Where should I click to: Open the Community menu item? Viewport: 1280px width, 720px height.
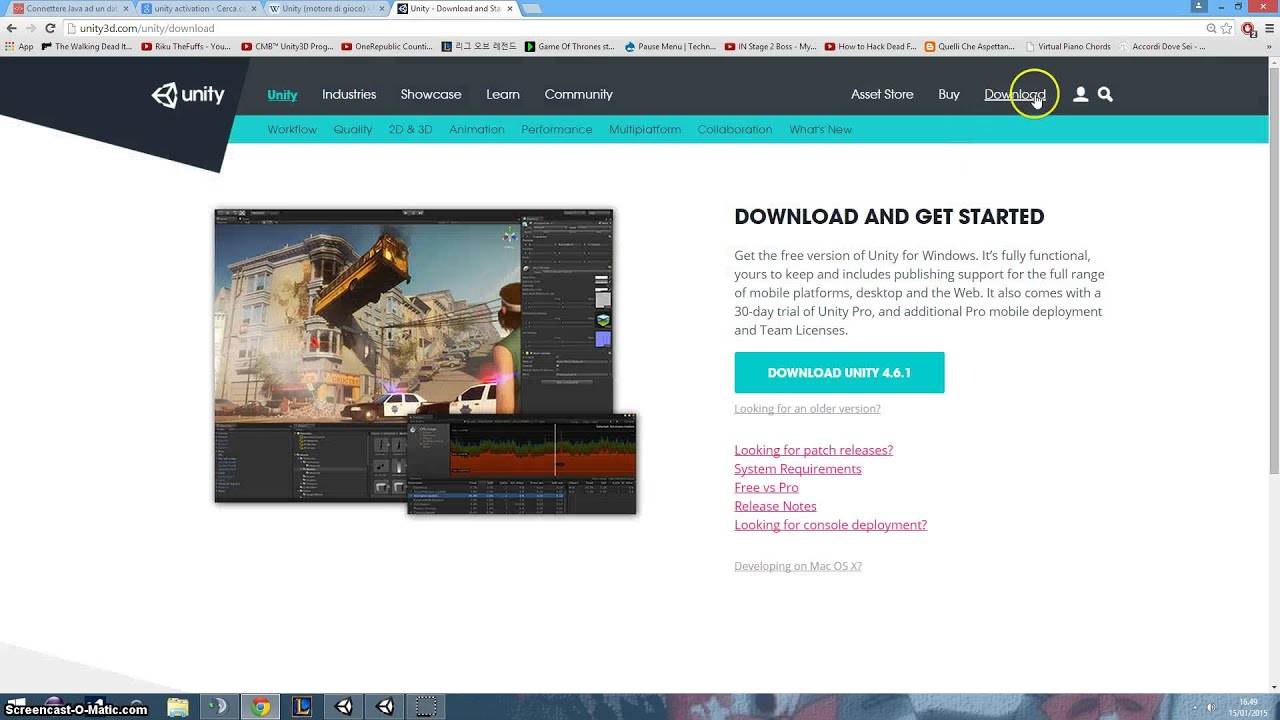coord(578,94)
